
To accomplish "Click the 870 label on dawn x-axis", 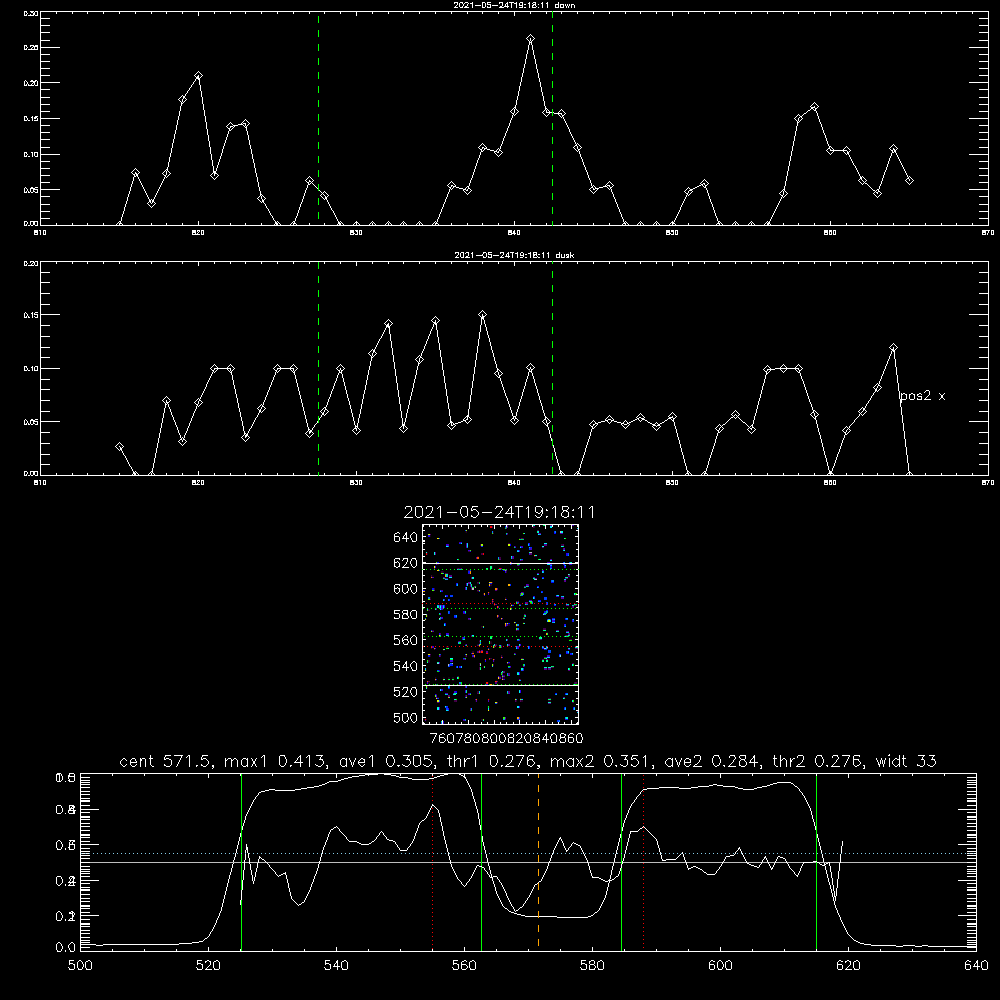I will coord(987,233).
